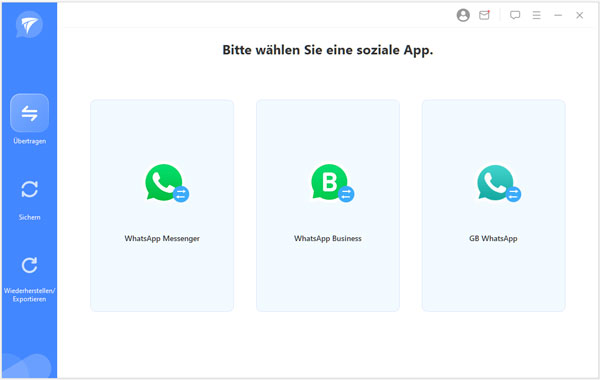The height and width of the screenshot is (380, 600).
Task: Click the WhatsApp Business B icon
Action: coord(333,183)
